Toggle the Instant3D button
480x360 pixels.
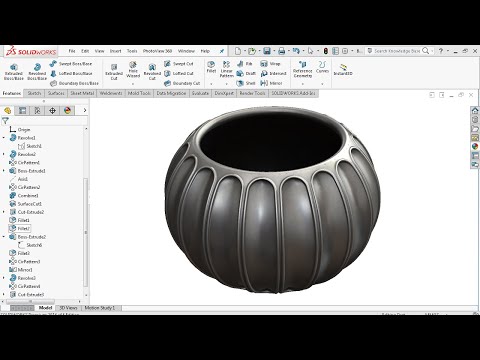tap(343, 70)
